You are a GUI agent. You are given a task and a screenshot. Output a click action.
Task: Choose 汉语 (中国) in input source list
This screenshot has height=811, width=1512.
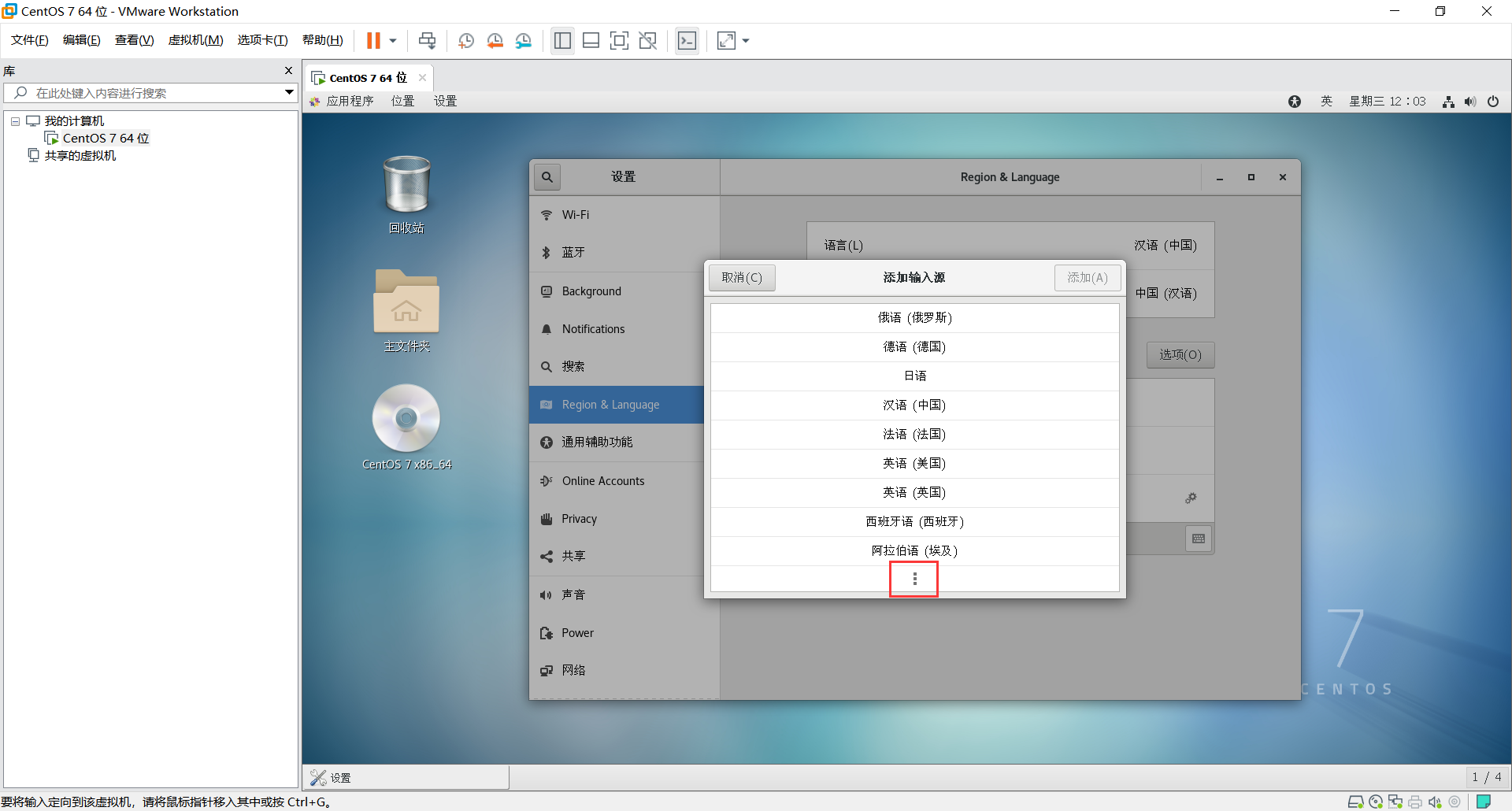tap(915, 405)
